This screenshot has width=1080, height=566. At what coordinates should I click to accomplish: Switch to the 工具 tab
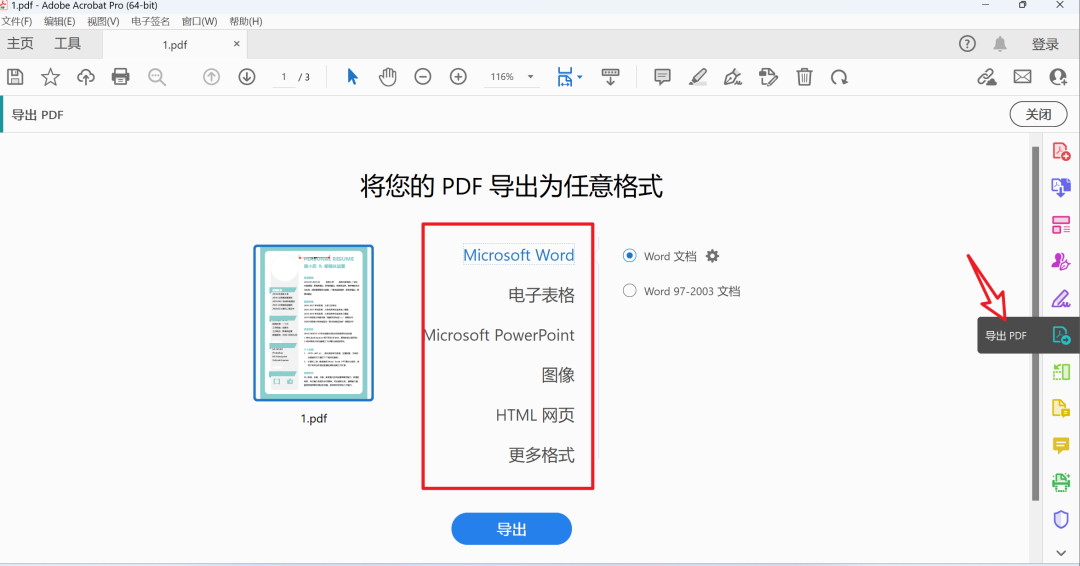pos(68,44)
